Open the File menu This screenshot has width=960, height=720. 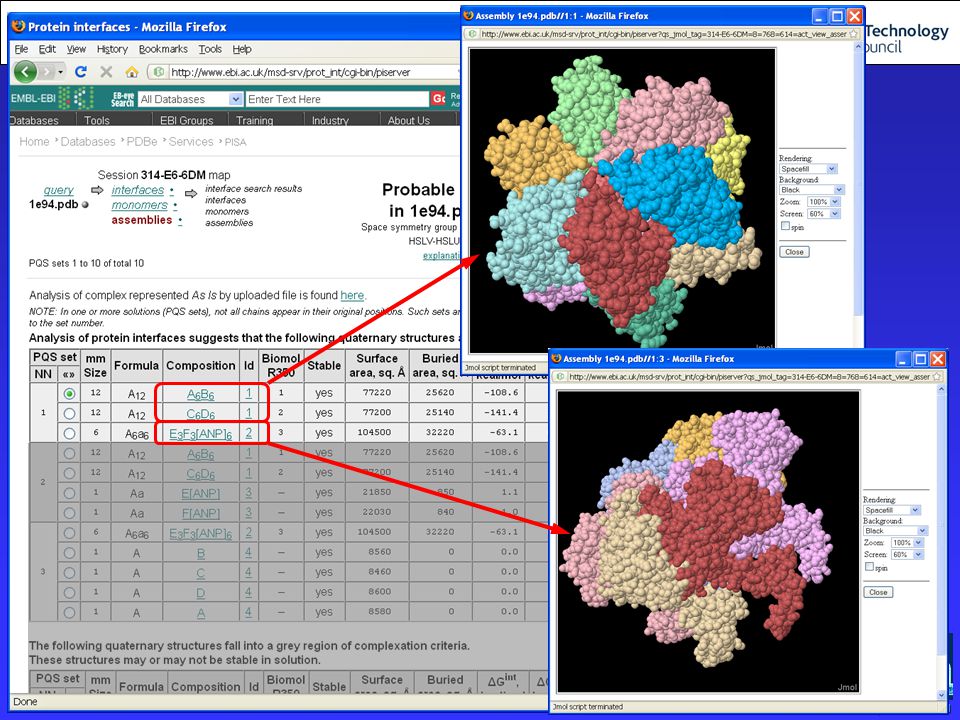pos(21,49)
